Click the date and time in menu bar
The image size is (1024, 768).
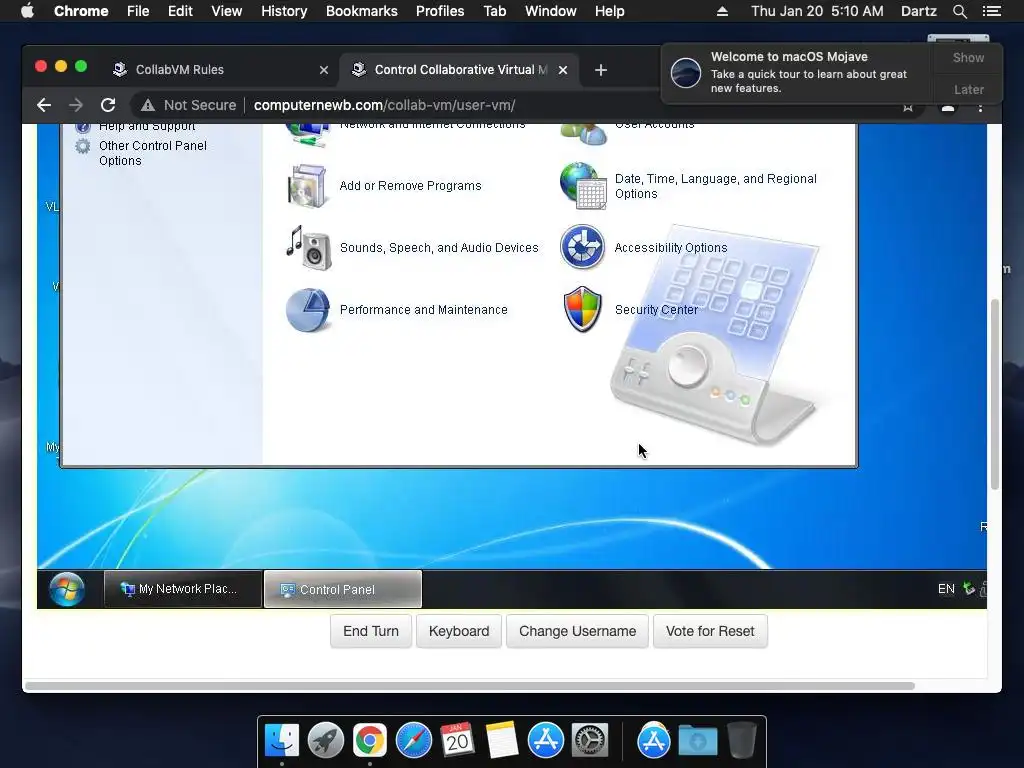click(x=817, y=11)
